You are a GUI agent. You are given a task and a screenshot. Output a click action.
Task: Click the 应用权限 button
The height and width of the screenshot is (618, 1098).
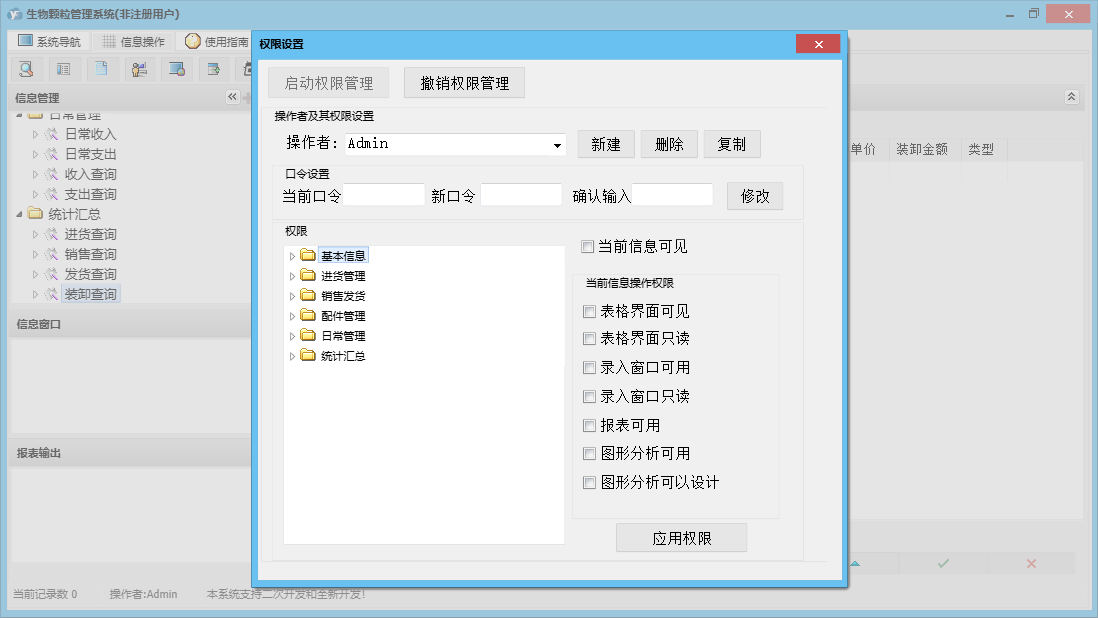681,538
